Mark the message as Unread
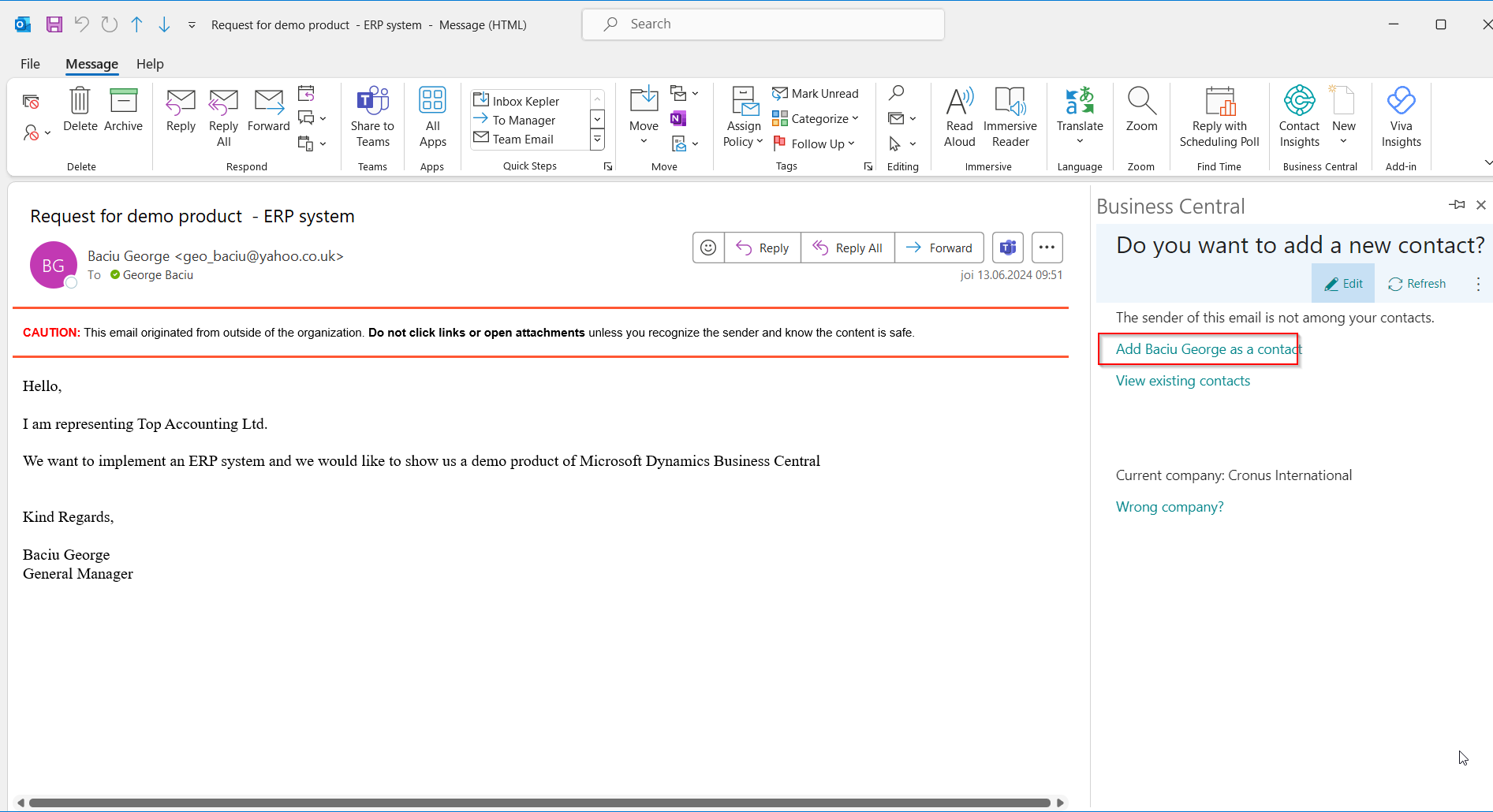Image resolution: width=1493 pixels, height=812 pixels. click(x=816, y=93)
